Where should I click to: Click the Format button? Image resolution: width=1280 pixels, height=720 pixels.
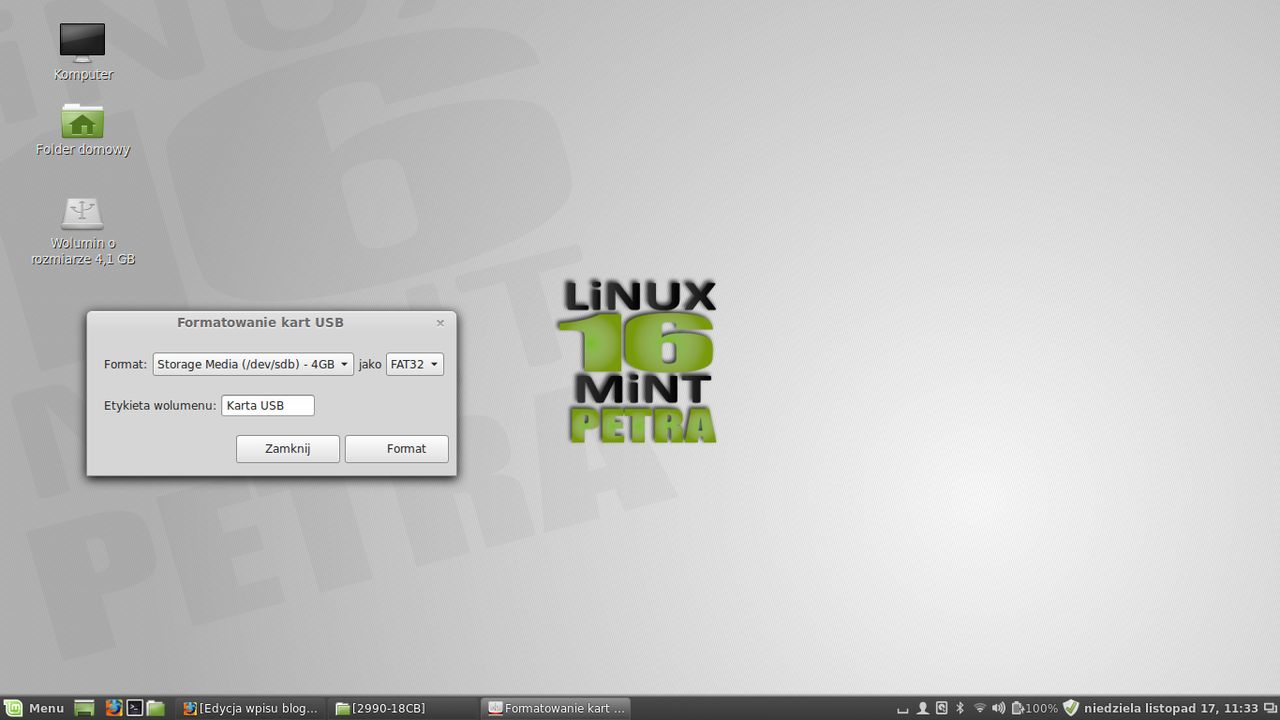tap(396, 449)
